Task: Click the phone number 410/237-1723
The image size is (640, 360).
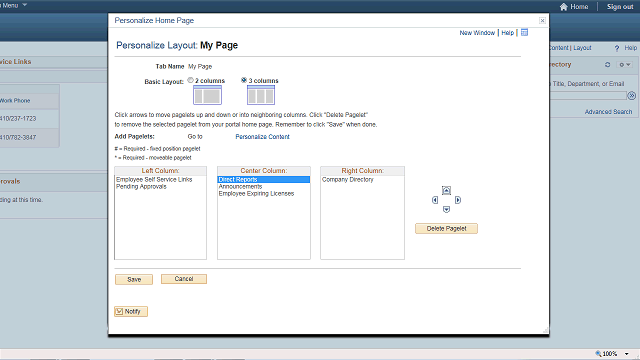Action: tap(18, 118)
